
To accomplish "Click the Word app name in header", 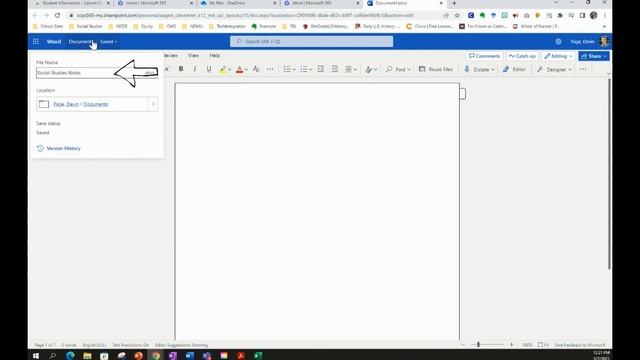I will pyautogui.click(x=54, y=42).
